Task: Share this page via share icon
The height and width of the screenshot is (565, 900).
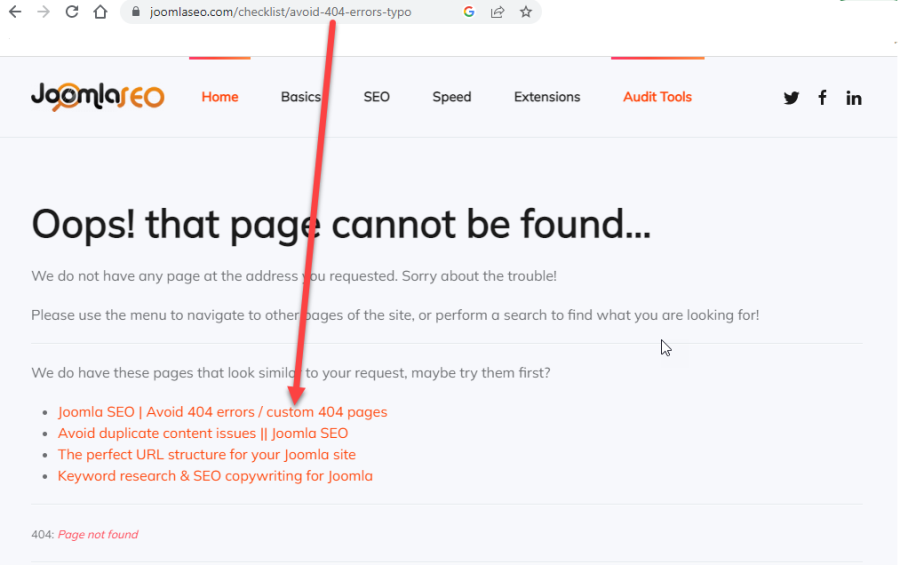Action: tap(497, 11)
